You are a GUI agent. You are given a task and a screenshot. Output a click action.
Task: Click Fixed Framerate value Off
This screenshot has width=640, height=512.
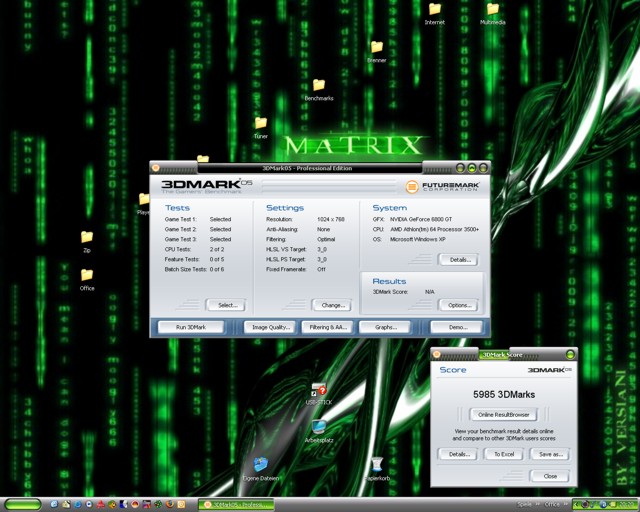321,269
